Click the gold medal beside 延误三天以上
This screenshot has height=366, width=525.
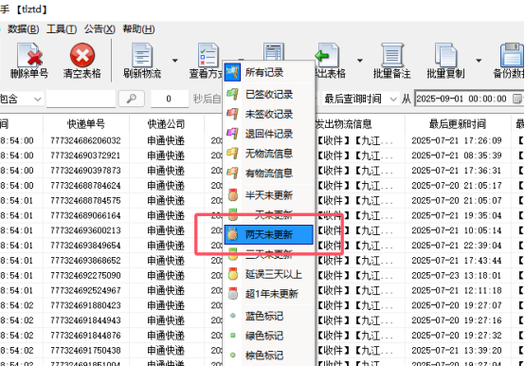click(x=233, y=274)
